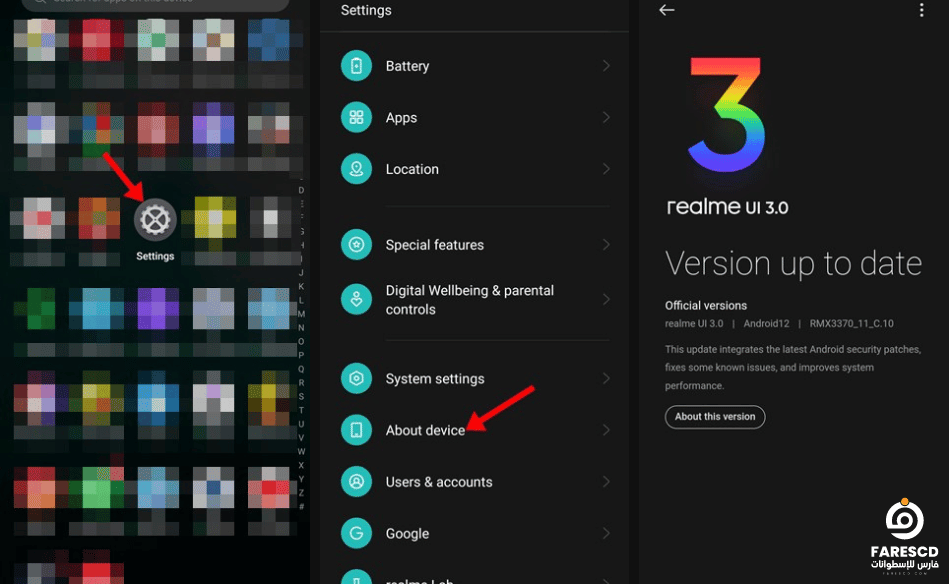Select the Google label in Settings
The height and width of the screenshot is (584, 949).
pos(407,534)
